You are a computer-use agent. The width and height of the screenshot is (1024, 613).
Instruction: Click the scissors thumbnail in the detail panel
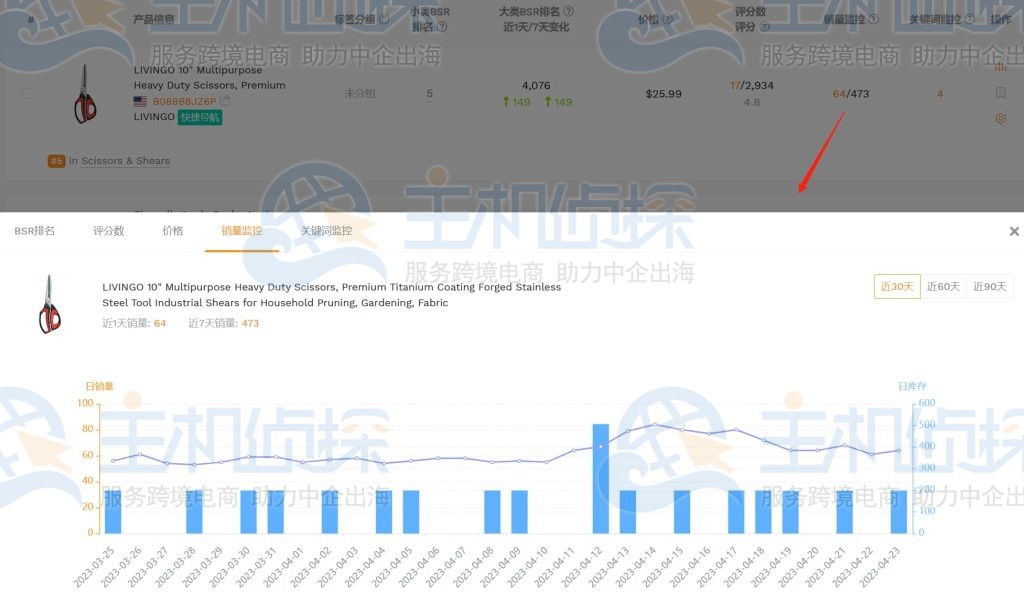point(50,304)
